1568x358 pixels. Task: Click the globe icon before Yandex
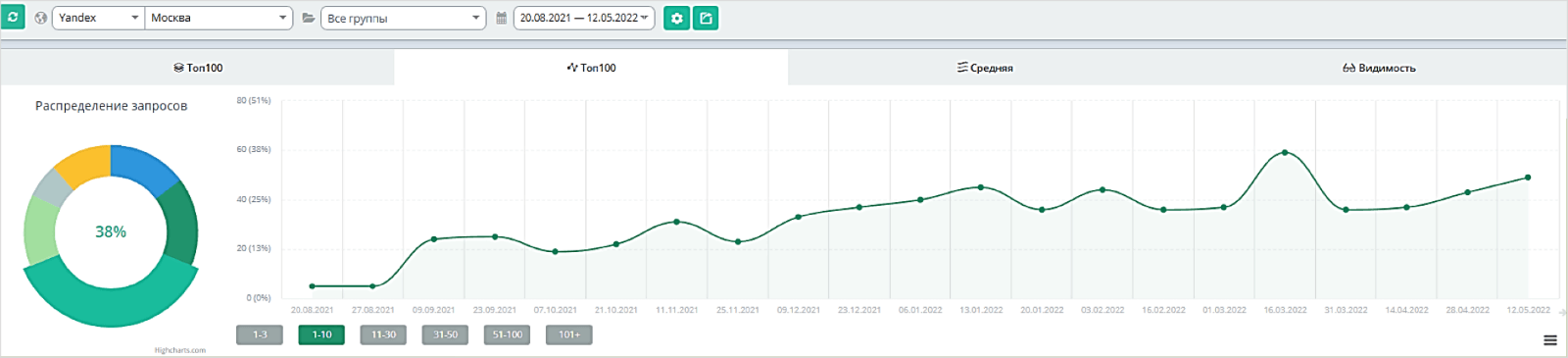[x=41, y=18]
